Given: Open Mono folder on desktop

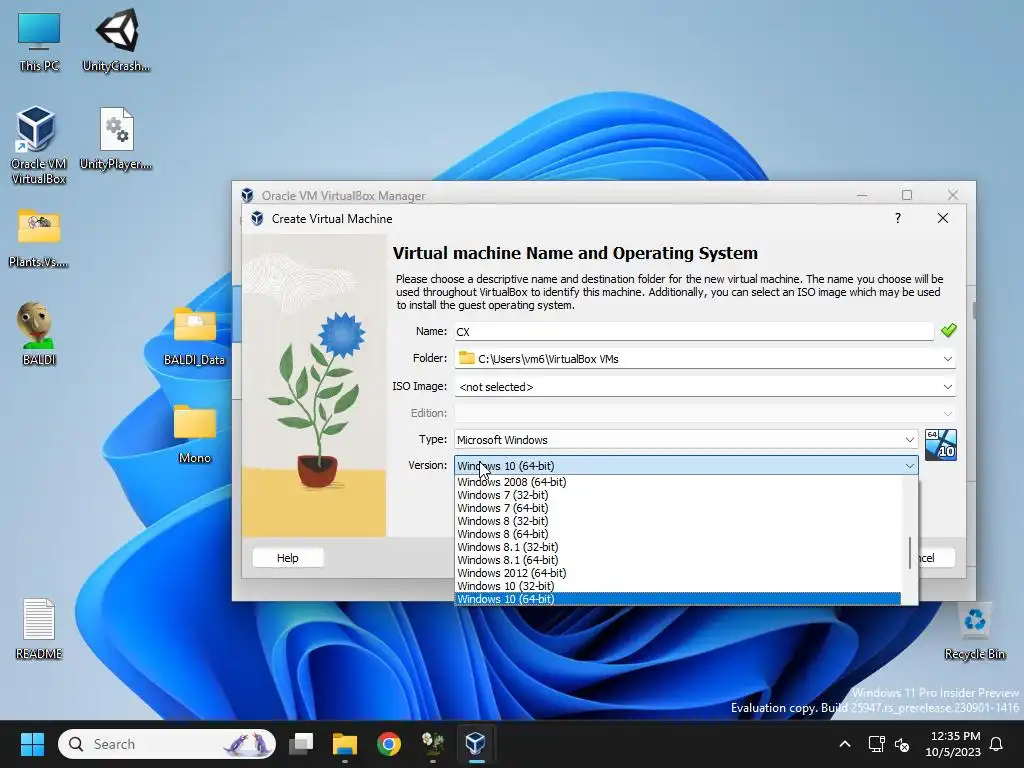Looking at the screenshot, I should pos(195,434).
